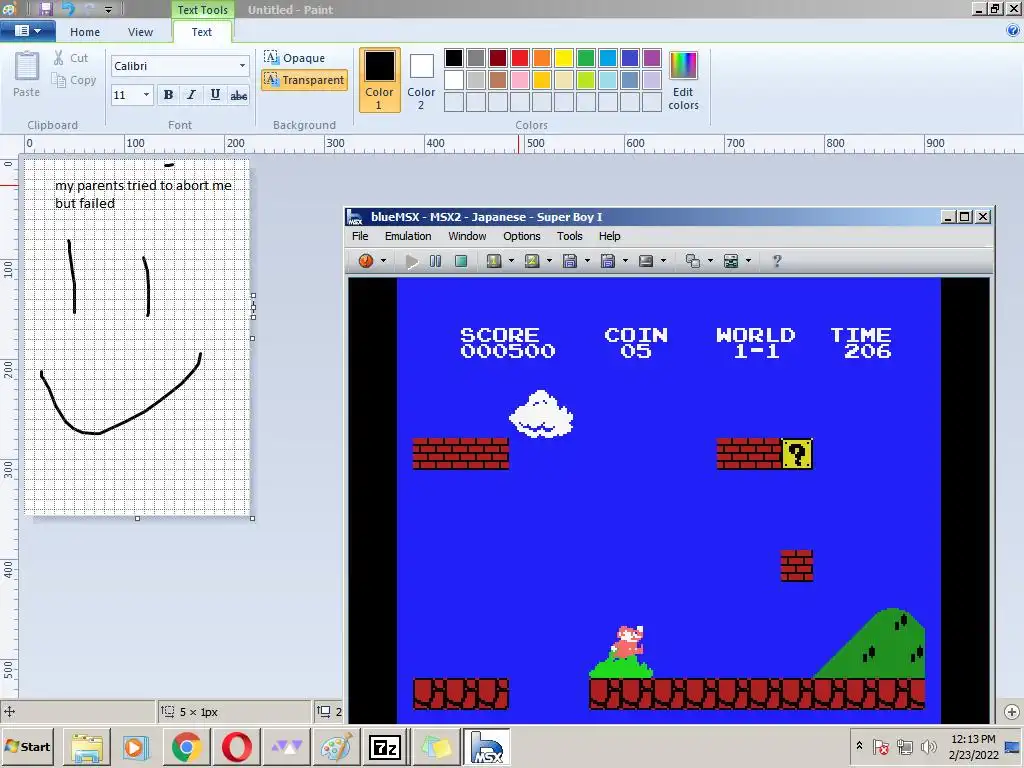Open the Paint file menu button
The width and height of the screenshot is (1024, 768).
(x=27, y=31)
